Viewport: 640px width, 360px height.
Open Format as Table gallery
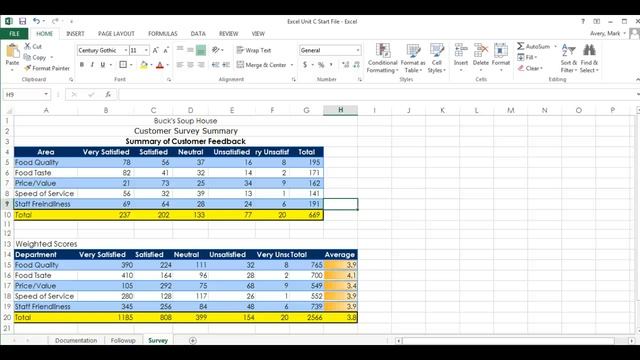coord(413,58)
